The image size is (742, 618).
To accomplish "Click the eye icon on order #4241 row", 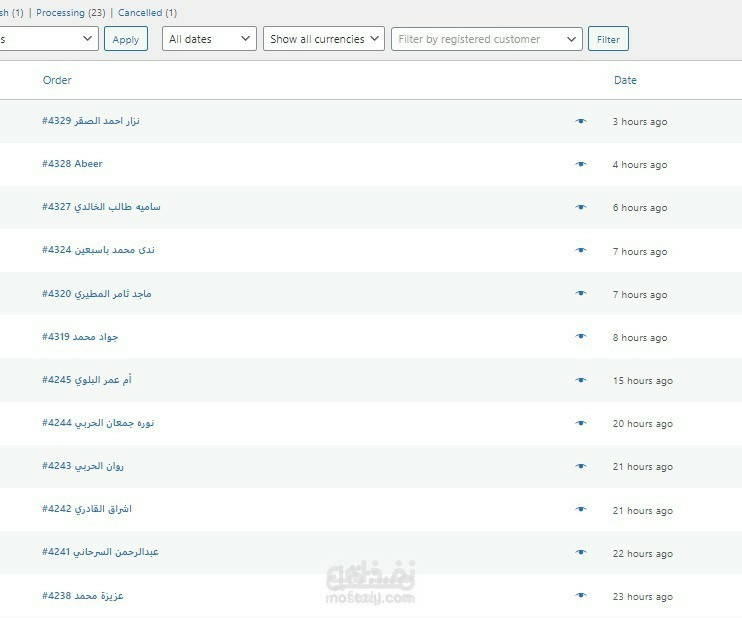I will tap(581, 552).
